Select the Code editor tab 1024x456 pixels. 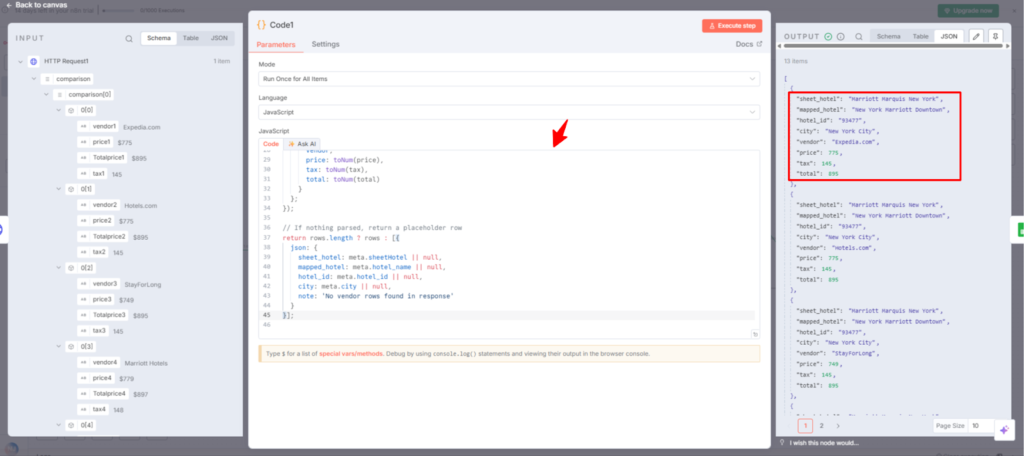coord(270,144)
